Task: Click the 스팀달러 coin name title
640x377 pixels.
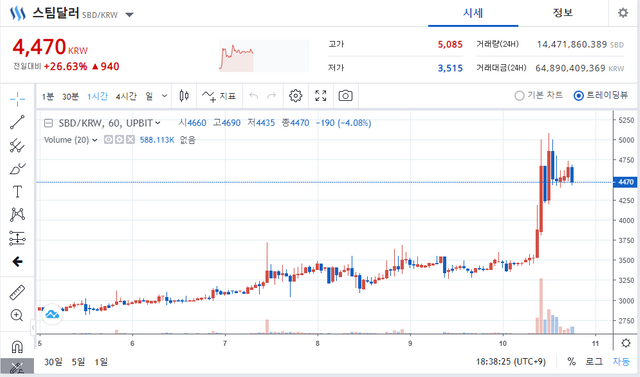Action: [56, 13]
